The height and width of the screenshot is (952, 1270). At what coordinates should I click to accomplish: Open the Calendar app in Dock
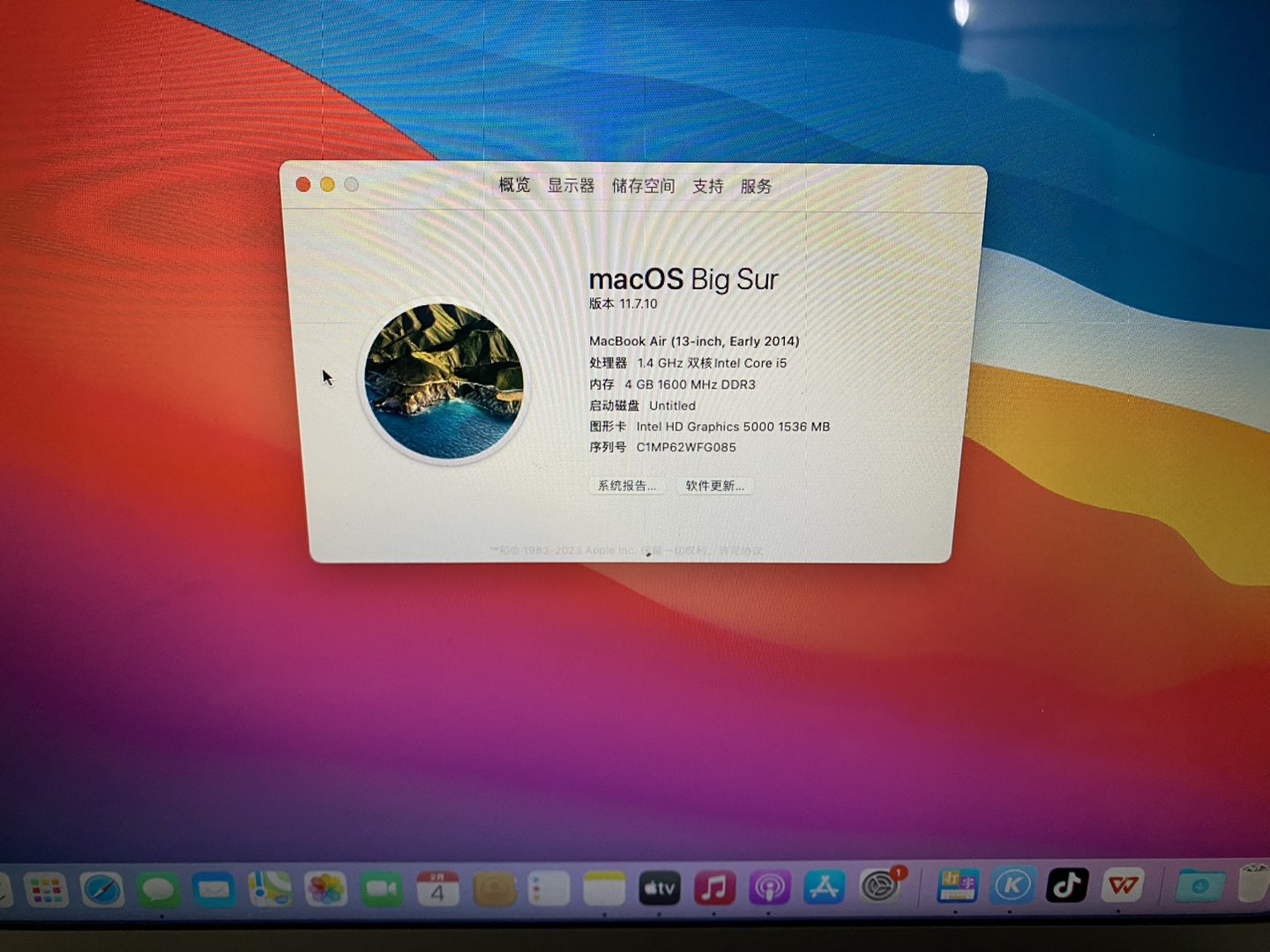(x=437, y=889)
